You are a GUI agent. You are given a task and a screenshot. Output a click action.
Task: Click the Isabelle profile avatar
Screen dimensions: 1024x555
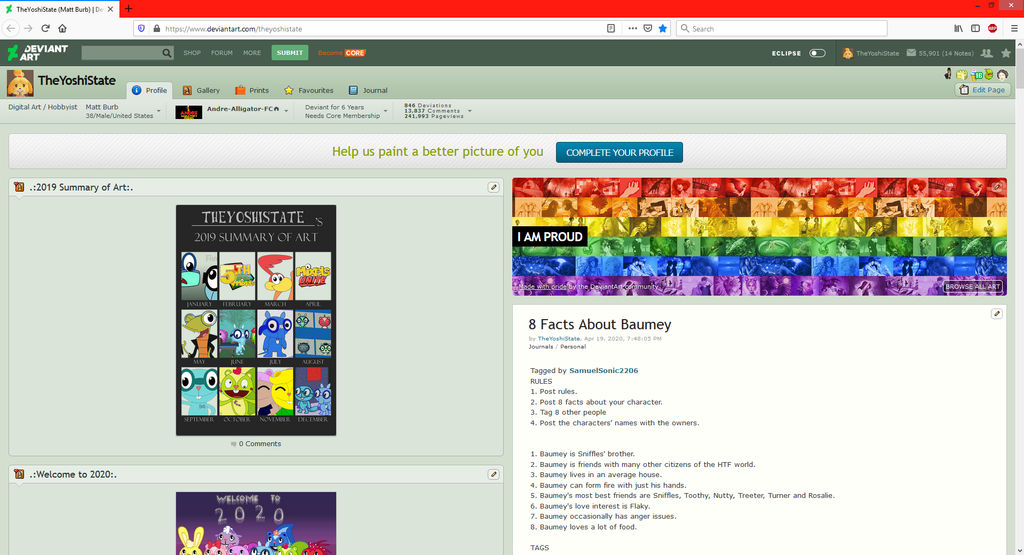(x=20, y=83)
